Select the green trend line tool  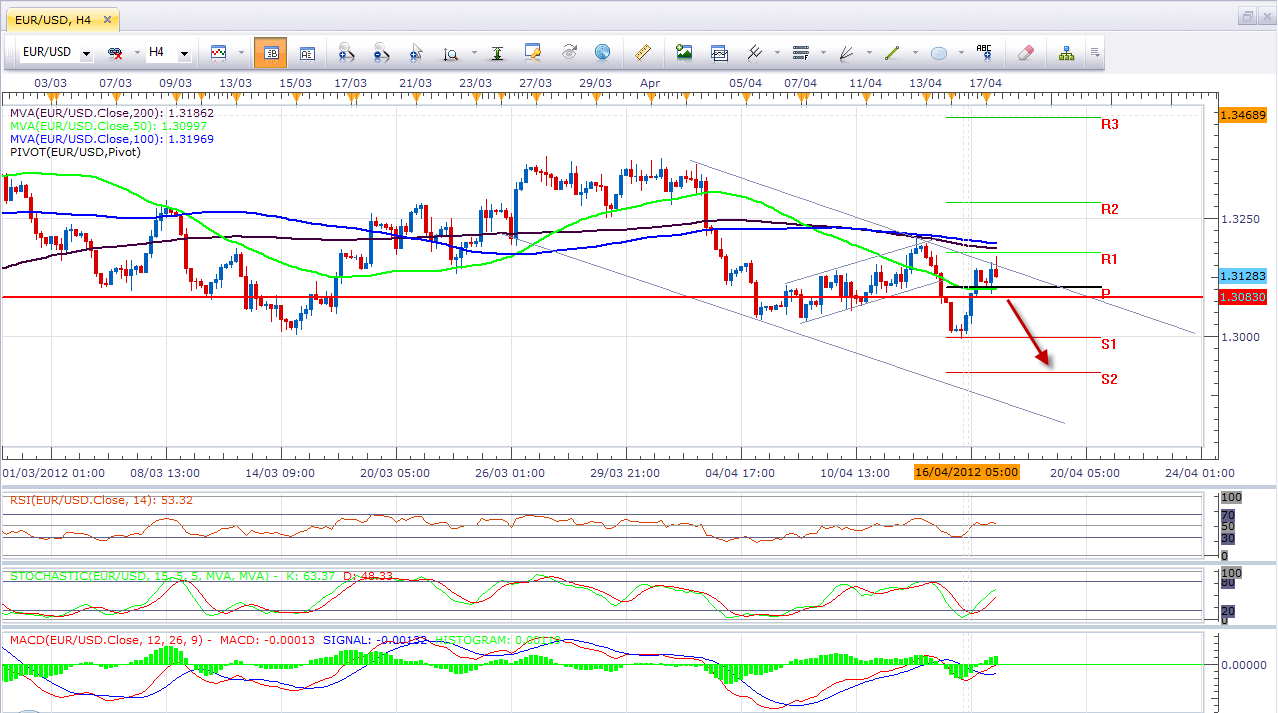893,52
